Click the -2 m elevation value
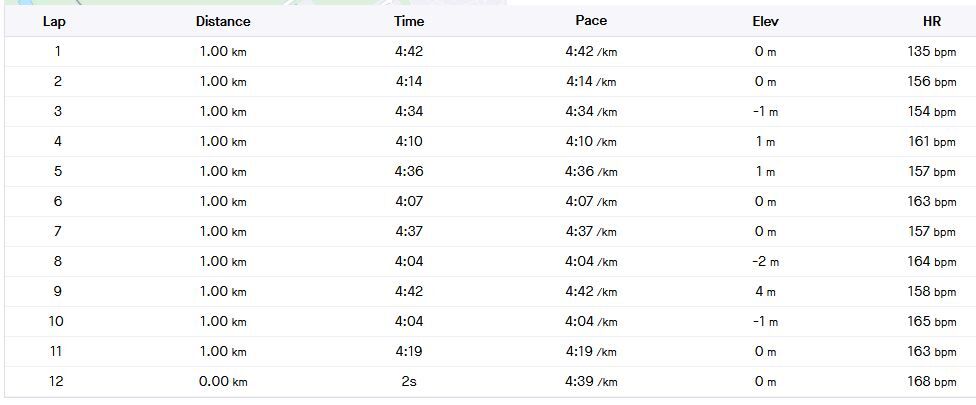 765,261
